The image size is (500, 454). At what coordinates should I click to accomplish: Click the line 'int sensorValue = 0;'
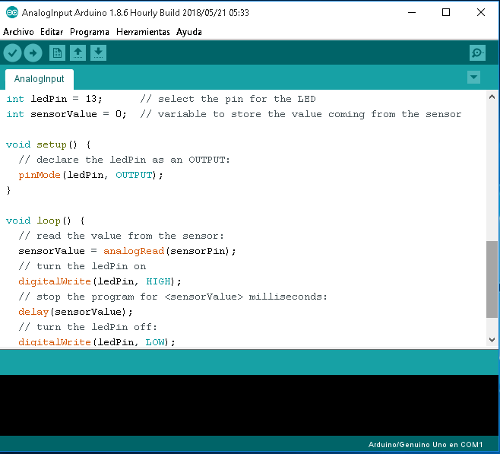[66, 114]
